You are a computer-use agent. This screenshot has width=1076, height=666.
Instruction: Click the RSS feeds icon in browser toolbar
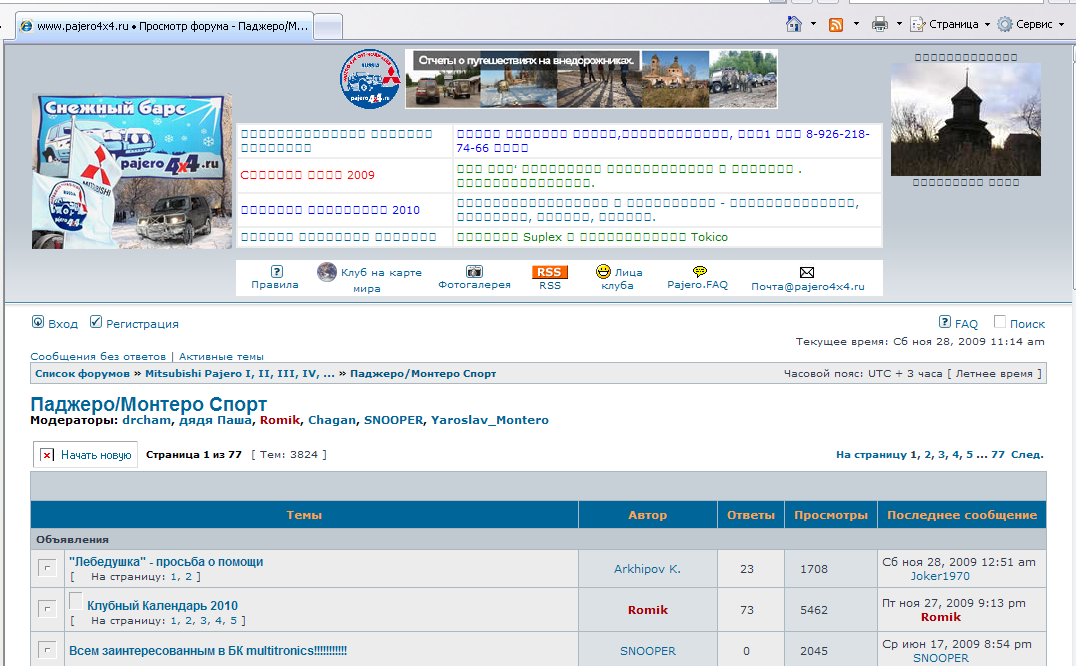[x=835, y=24]
